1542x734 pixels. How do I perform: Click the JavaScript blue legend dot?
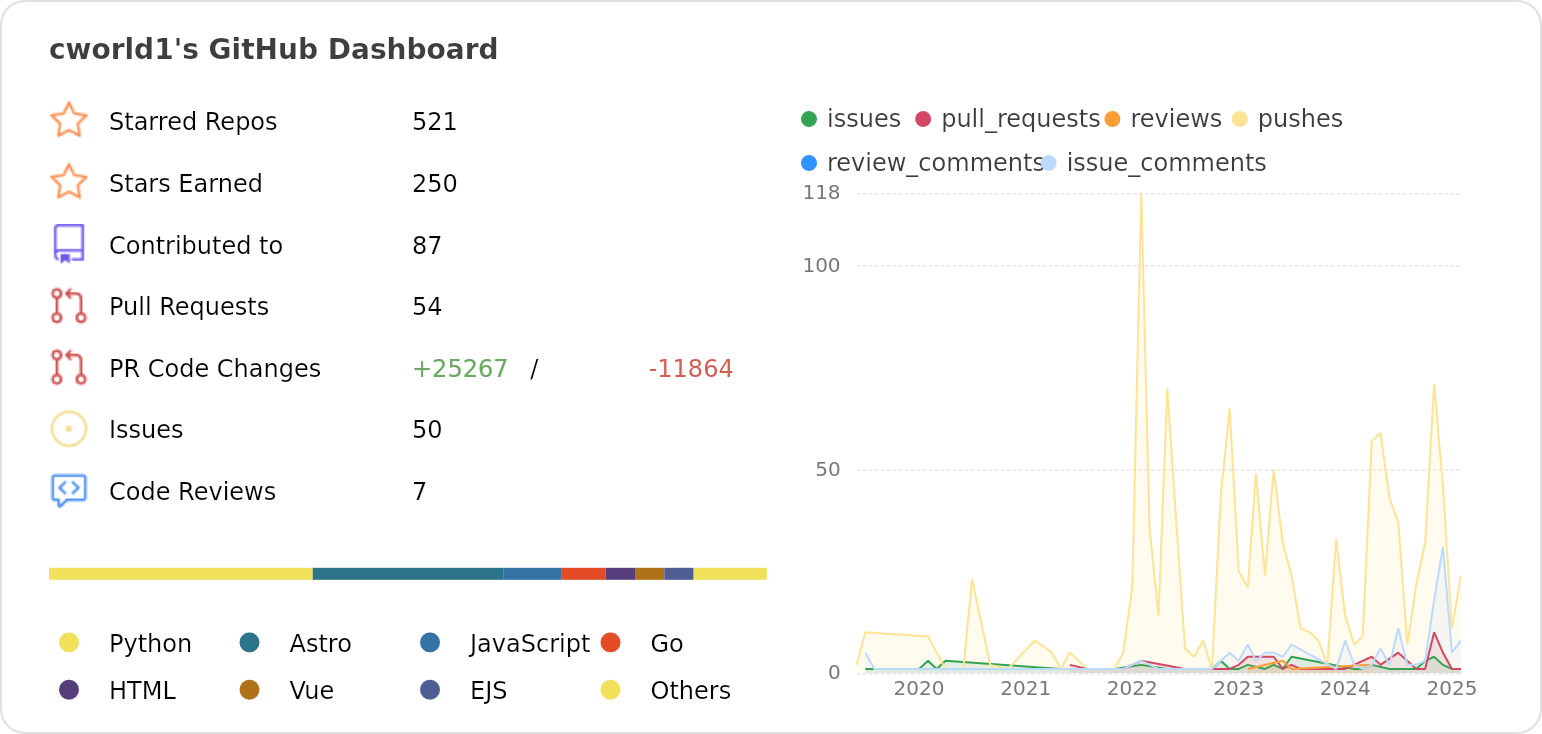click(430, 643)
